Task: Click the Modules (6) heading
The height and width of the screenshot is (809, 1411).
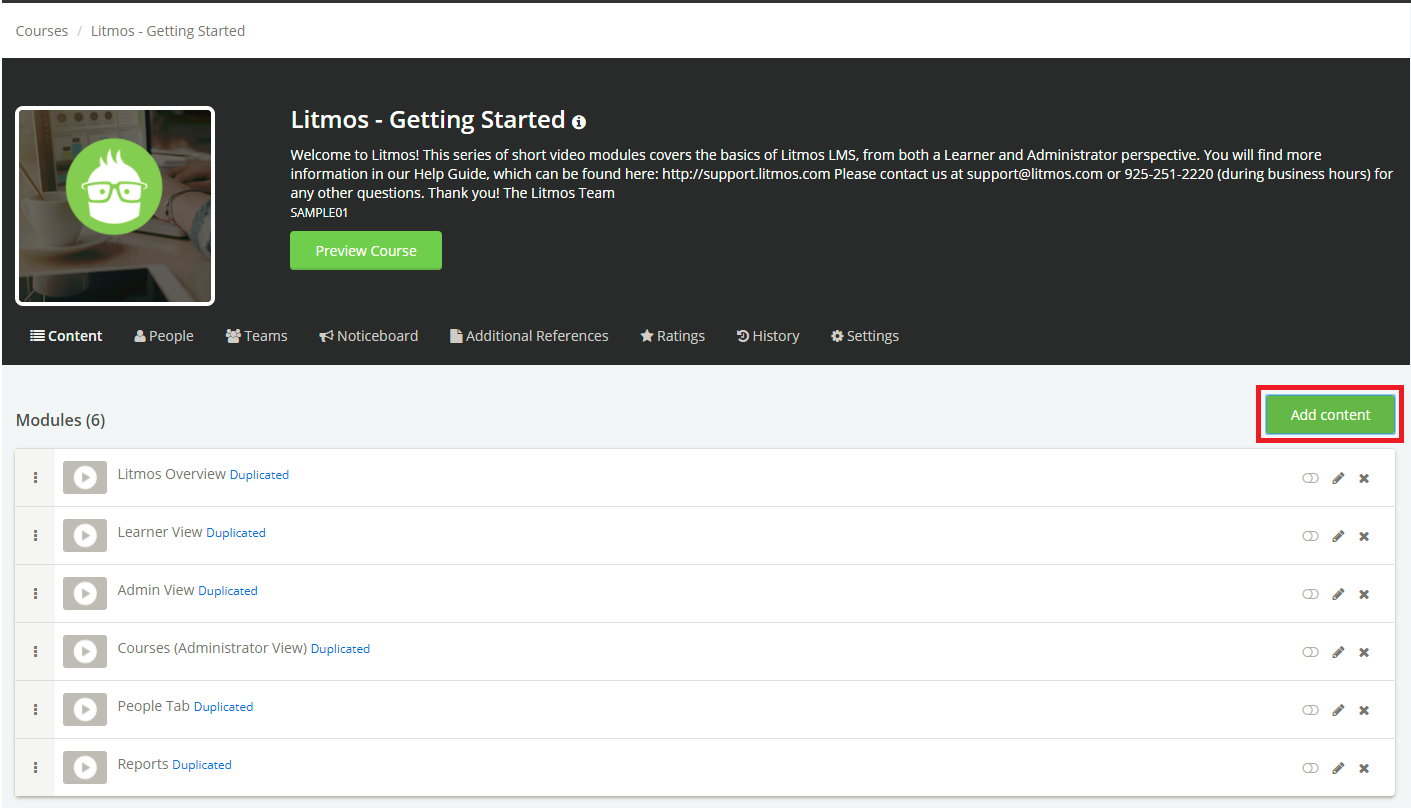Action: (61, 420)
